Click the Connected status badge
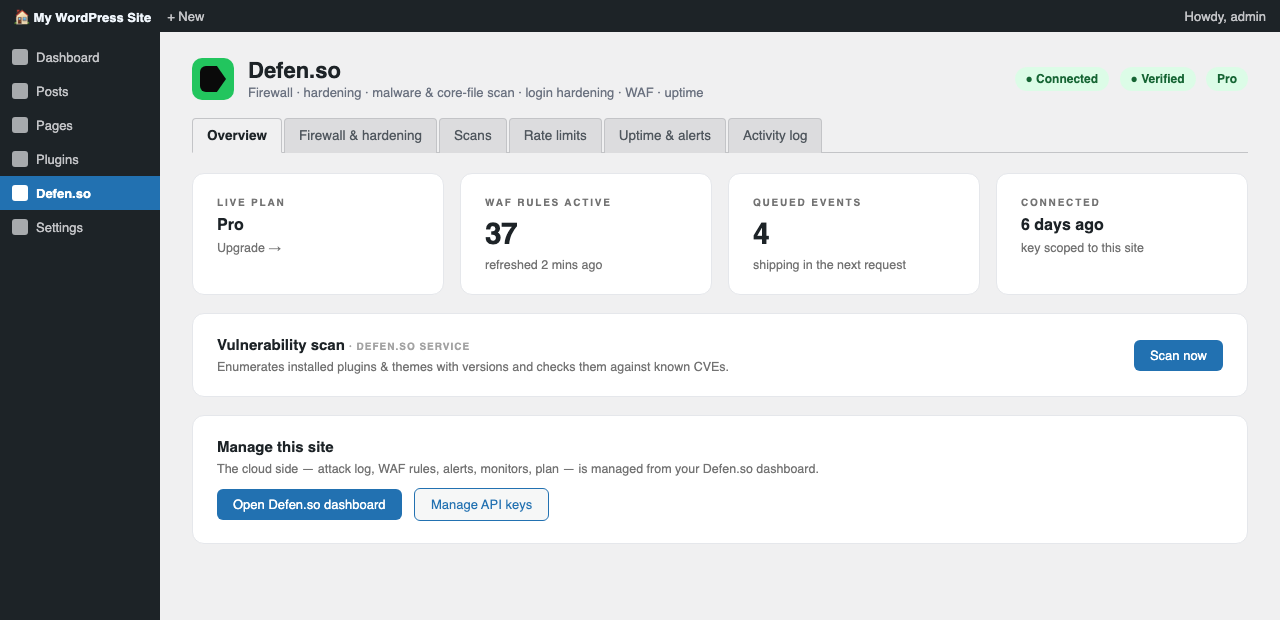The height and width of the screenshot is (620, 1280). (1062, 79)
